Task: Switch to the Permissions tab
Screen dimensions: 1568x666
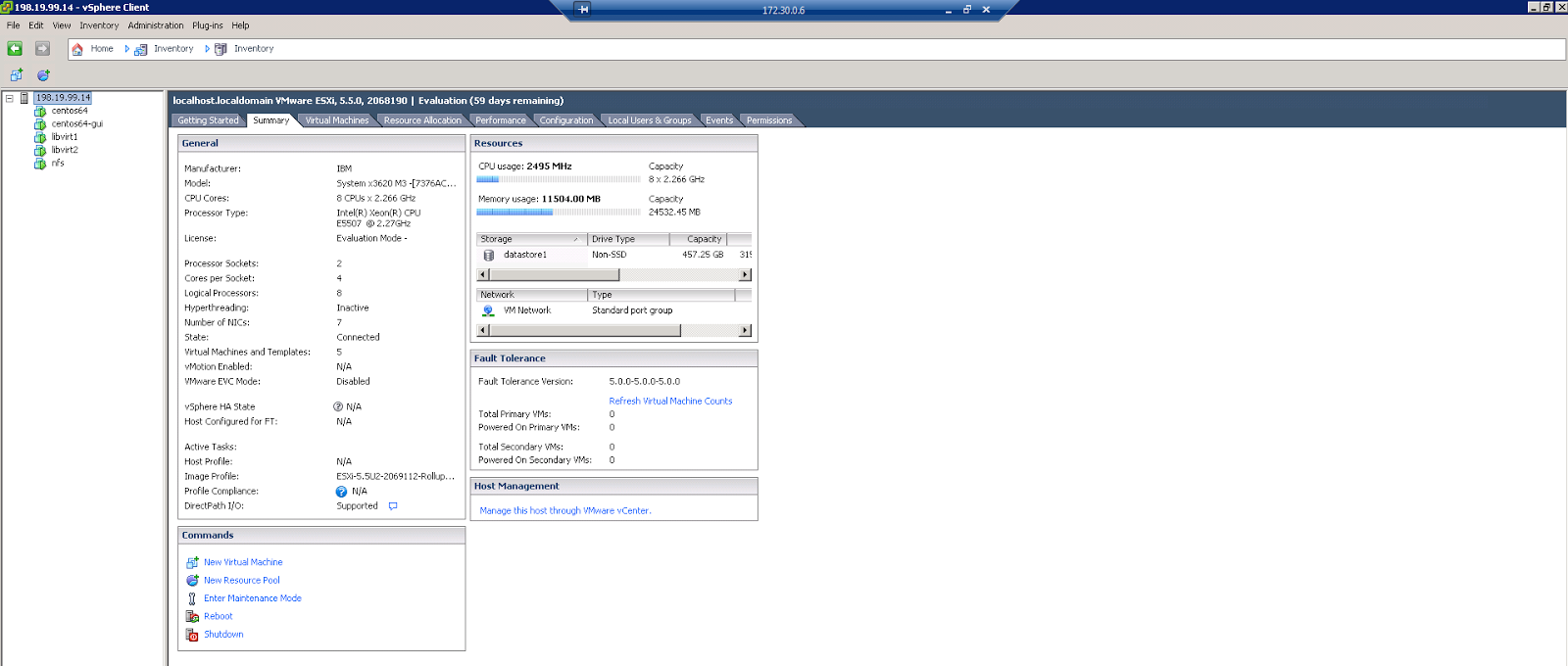Action: (769, 120)
